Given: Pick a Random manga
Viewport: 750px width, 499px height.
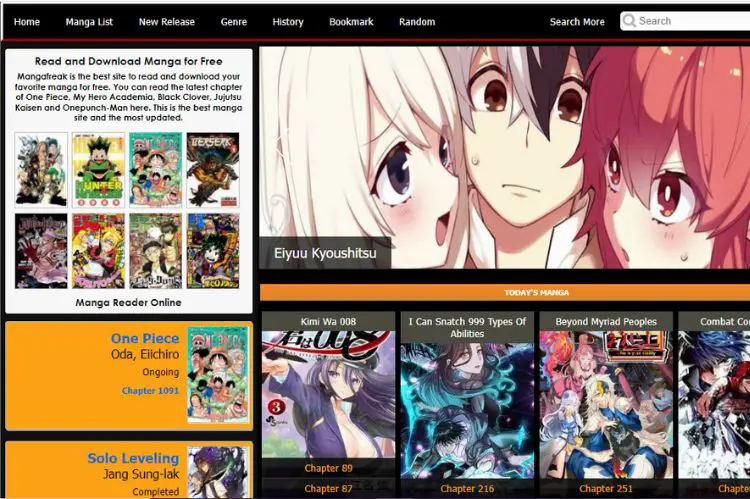Looking at the screenshot, I should pos(417,22).
